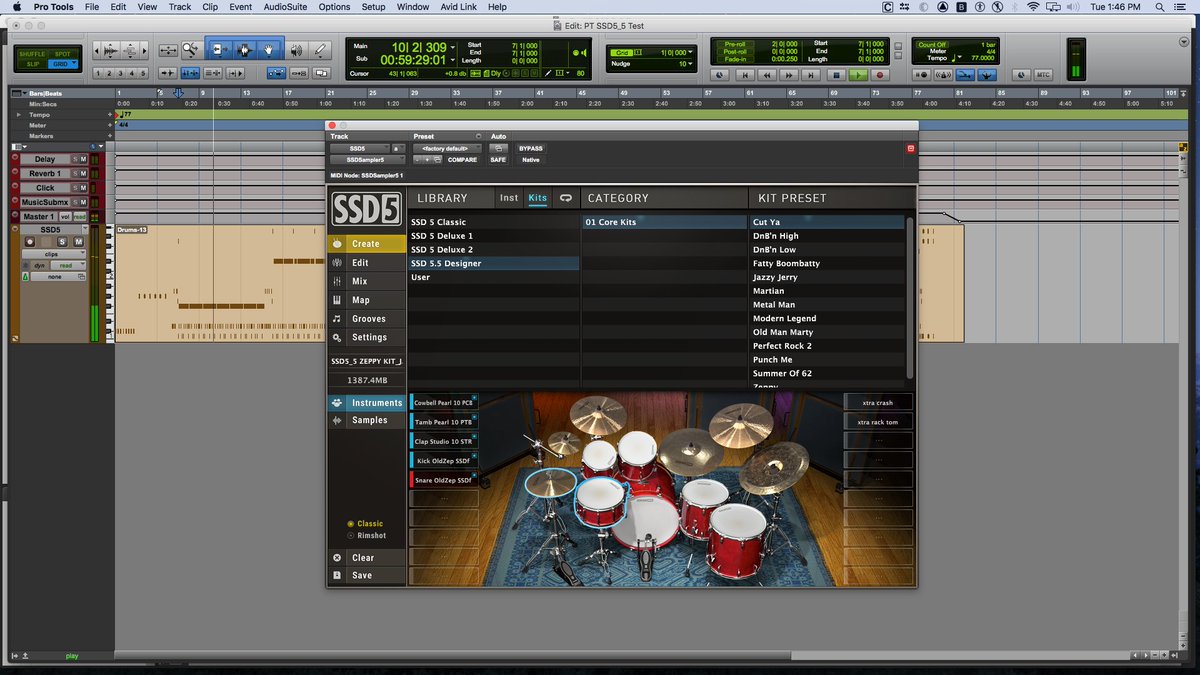Open the Map panel in SSD5

coord(367,299)
